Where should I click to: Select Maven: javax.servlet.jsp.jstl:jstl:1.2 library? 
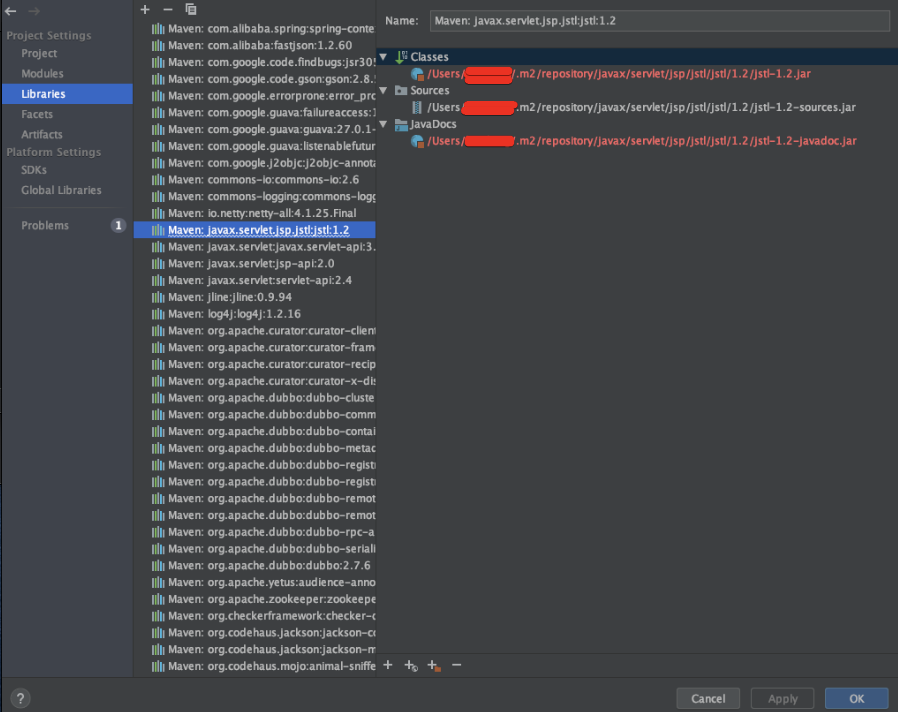pyautogui.click(x=255, y=230)
